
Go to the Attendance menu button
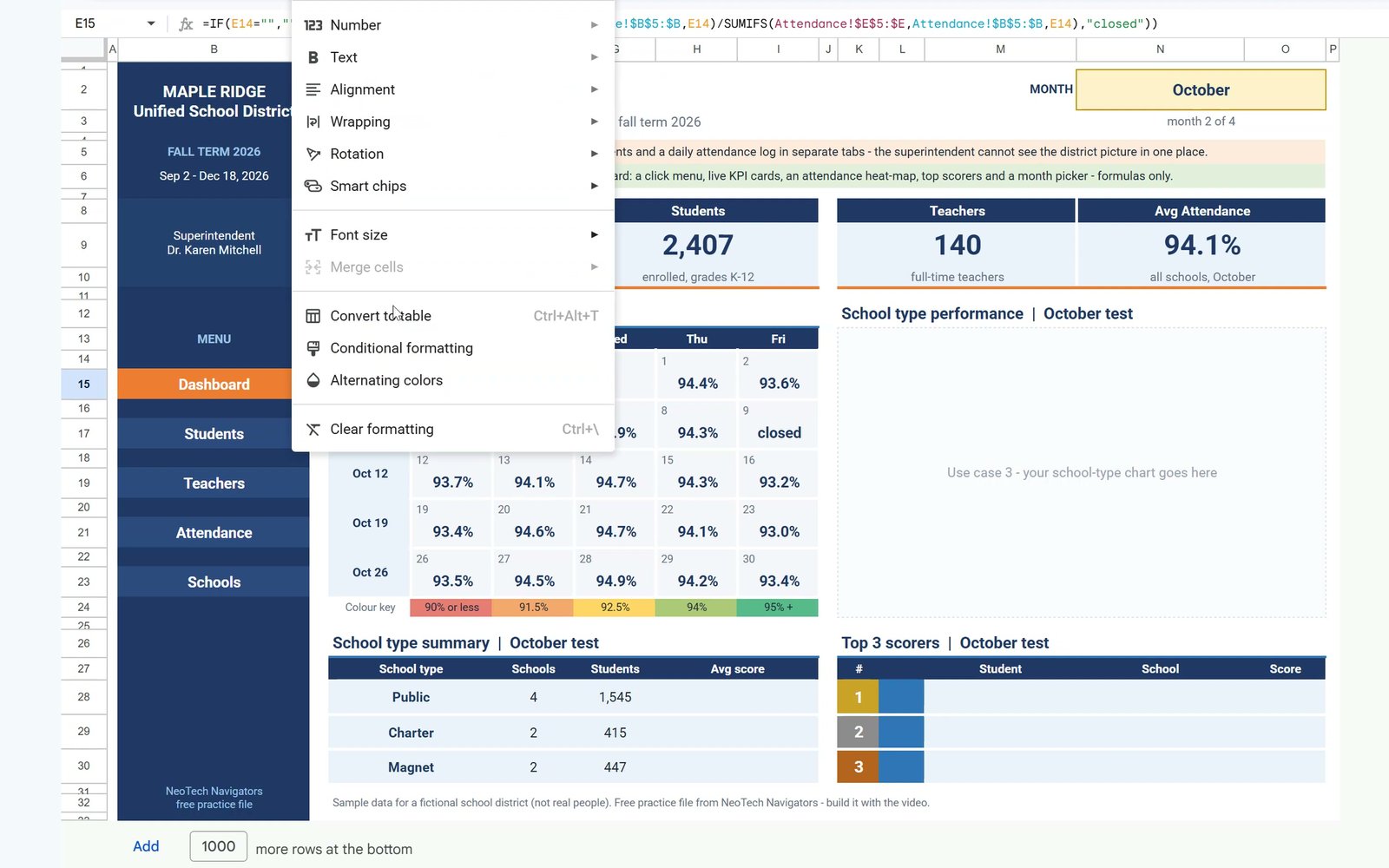coord(214,533)
